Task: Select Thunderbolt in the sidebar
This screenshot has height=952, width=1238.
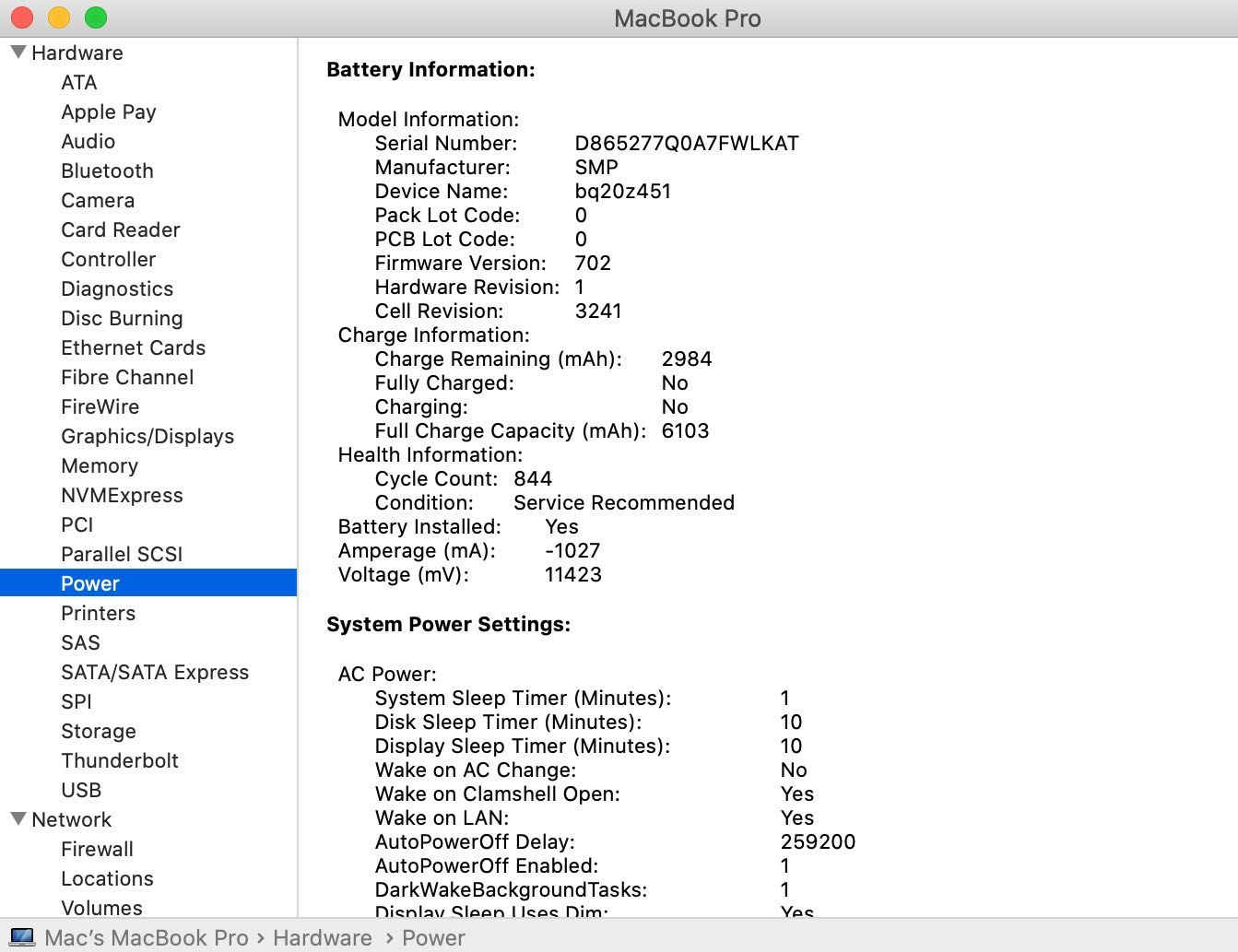Action: [x=120, y=760]
